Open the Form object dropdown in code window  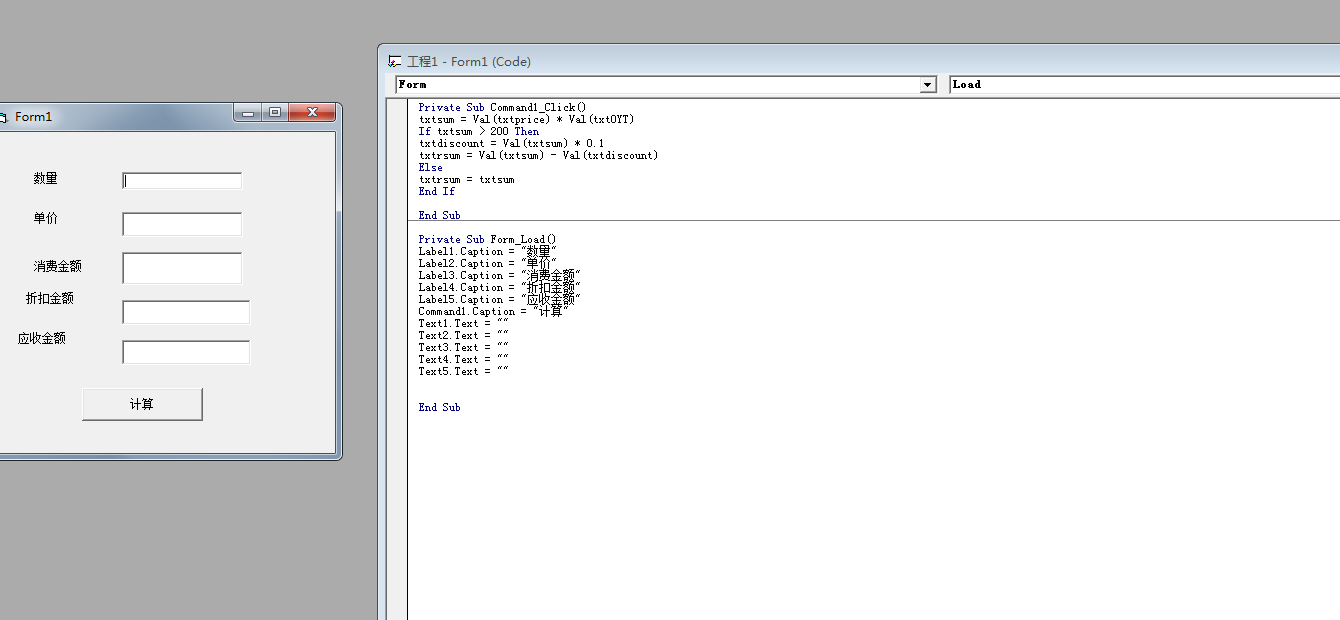[928, 85]
